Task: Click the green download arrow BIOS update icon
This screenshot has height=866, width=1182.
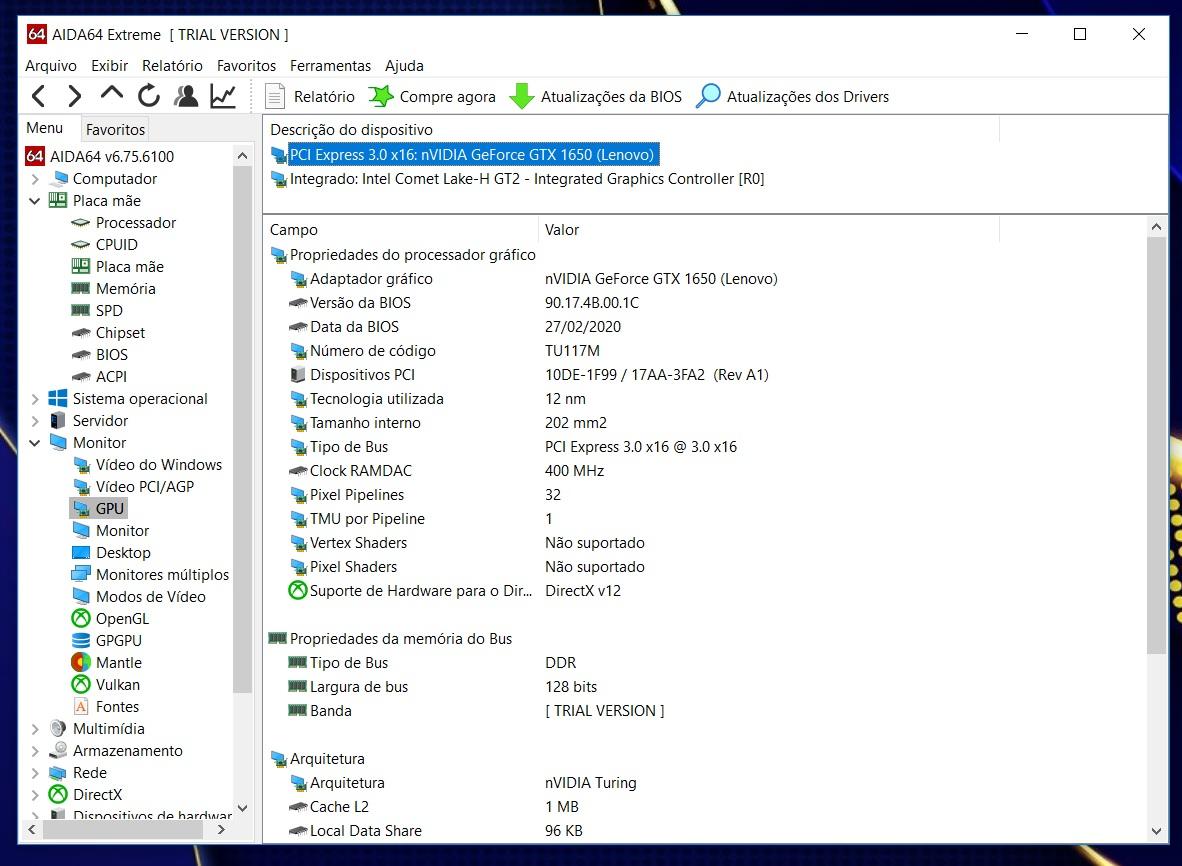Action: [522, 96]
